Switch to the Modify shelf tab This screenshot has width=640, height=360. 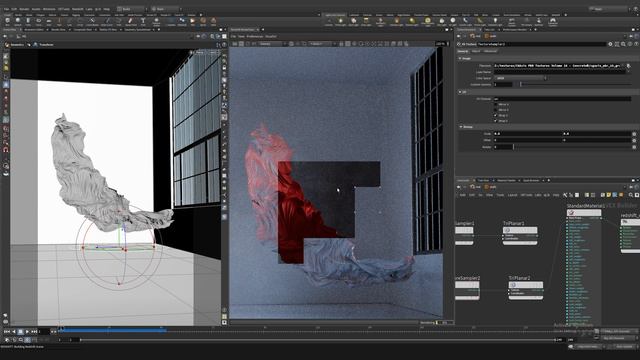click(x=18, y=15)
